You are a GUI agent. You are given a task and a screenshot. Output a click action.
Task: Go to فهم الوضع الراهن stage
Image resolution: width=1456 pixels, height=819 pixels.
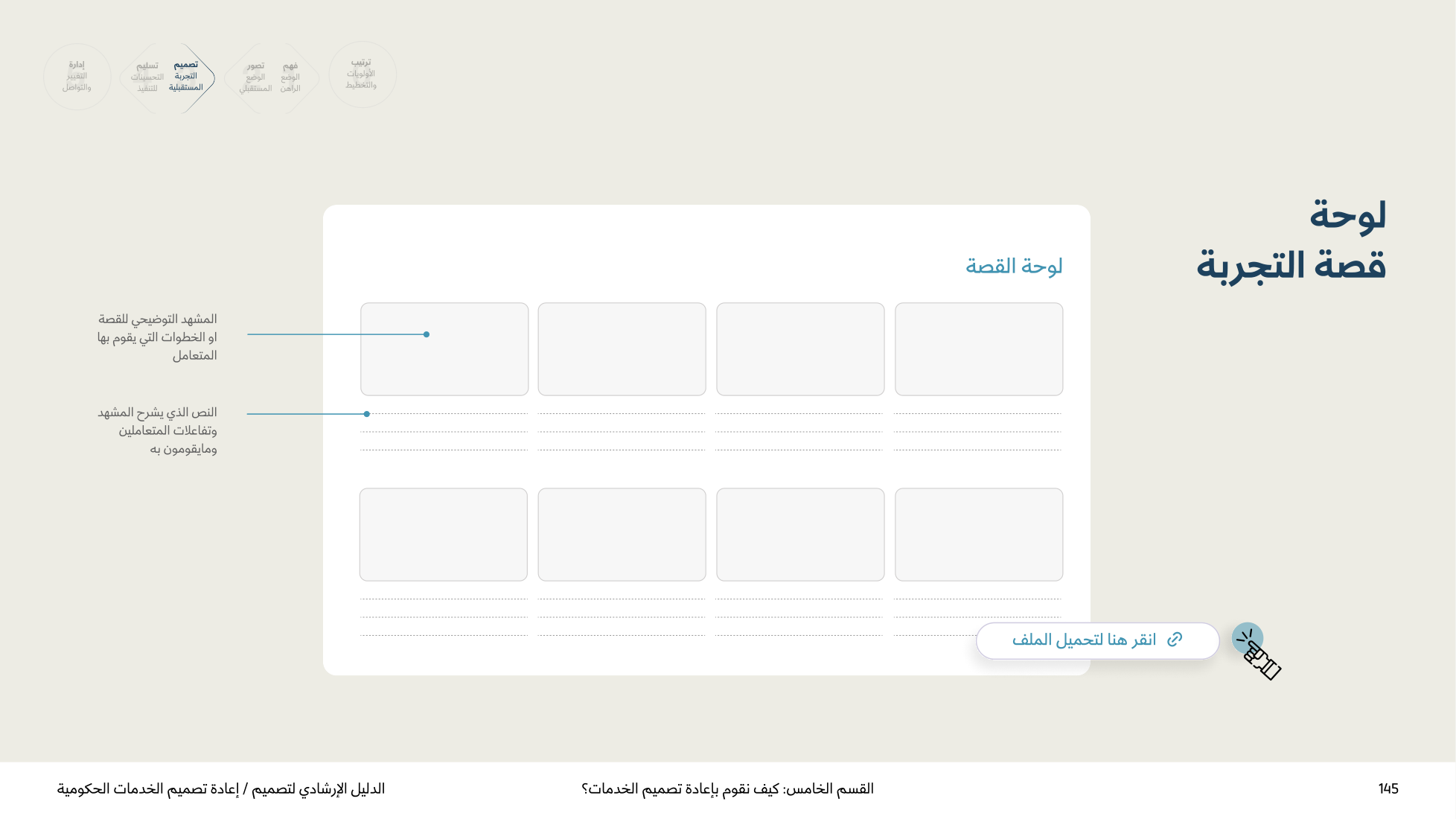point(291,77)
